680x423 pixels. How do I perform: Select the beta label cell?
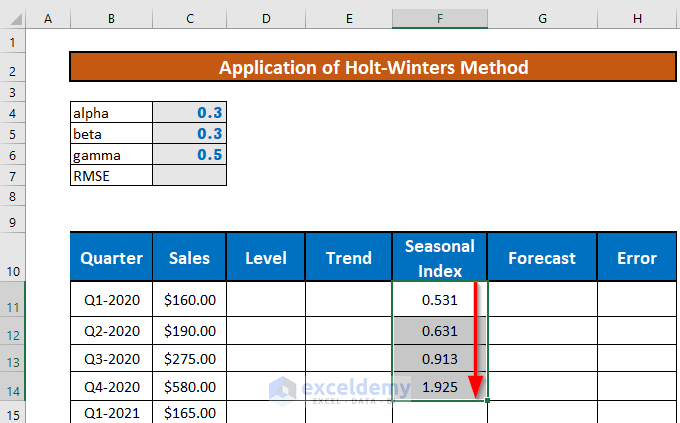tap(111, 133)
